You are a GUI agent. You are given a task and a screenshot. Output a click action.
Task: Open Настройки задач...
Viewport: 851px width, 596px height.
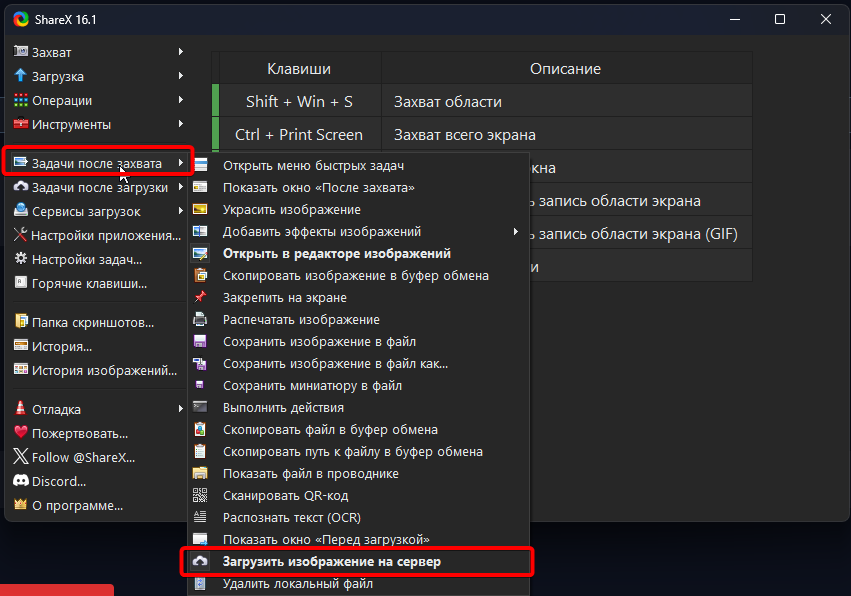pos(98,259)
